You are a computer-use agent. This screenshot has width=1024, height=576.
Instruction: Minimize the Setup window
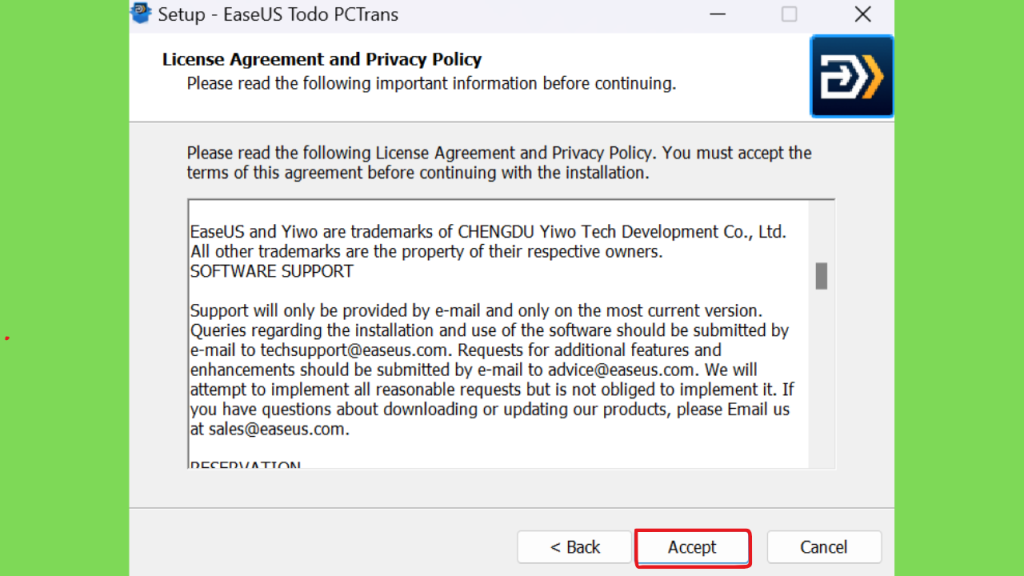pyautogui.click(x=718, y=14)
